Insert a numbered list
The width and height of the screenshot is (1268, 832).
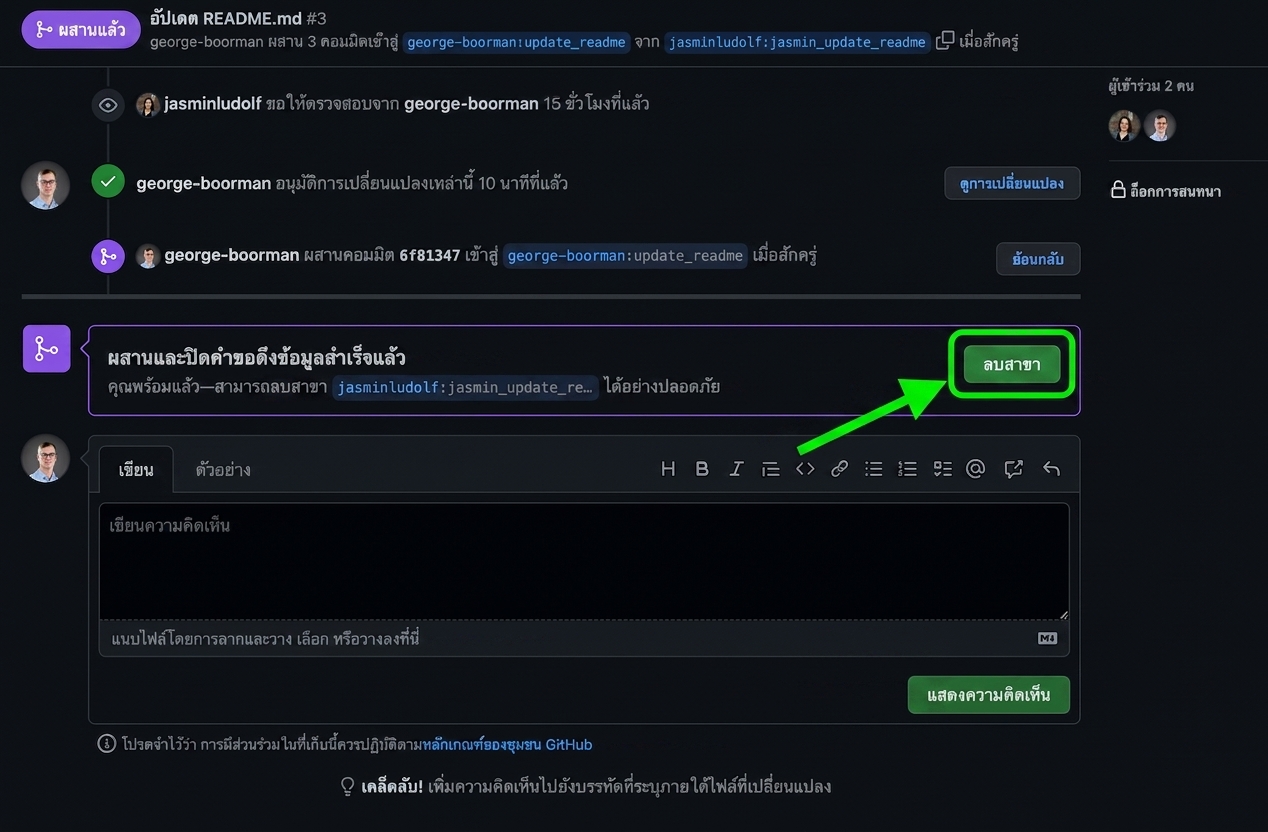(908, 469)
